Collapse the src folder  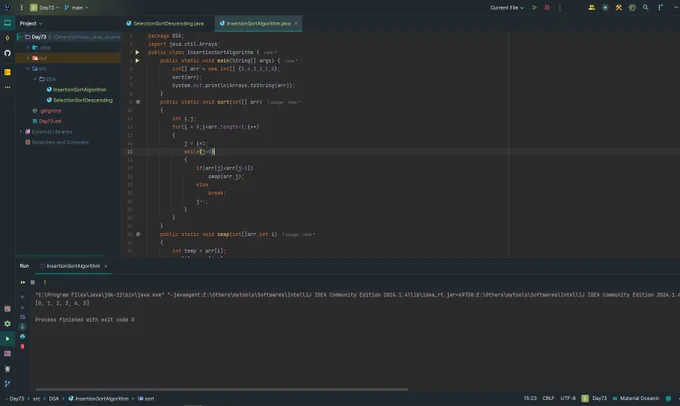[x=28, y=69]
